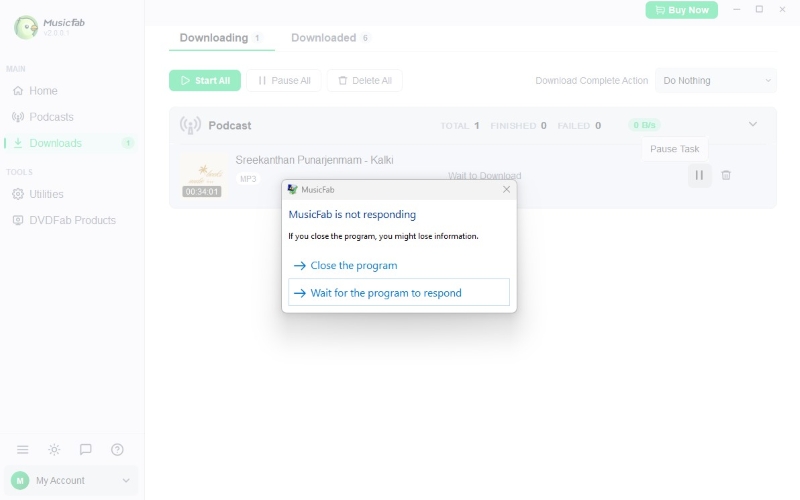Click the MusicFab parrot logo
The height and width of the screenshot is (500, 800).
tap(26, 27)
